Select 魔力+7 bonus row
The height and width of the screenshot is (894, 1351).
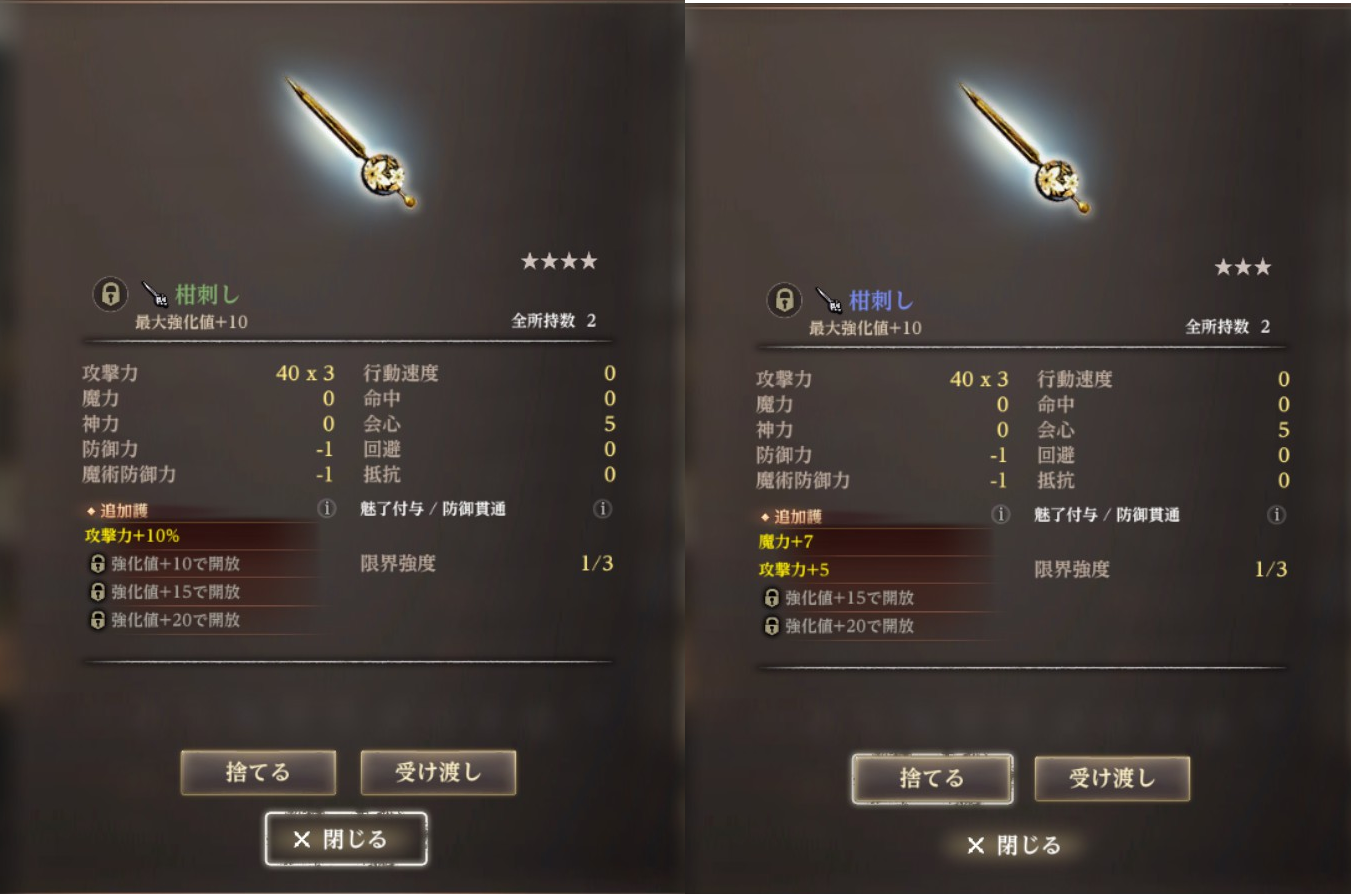pyautogui.click(x=874, y=541)
